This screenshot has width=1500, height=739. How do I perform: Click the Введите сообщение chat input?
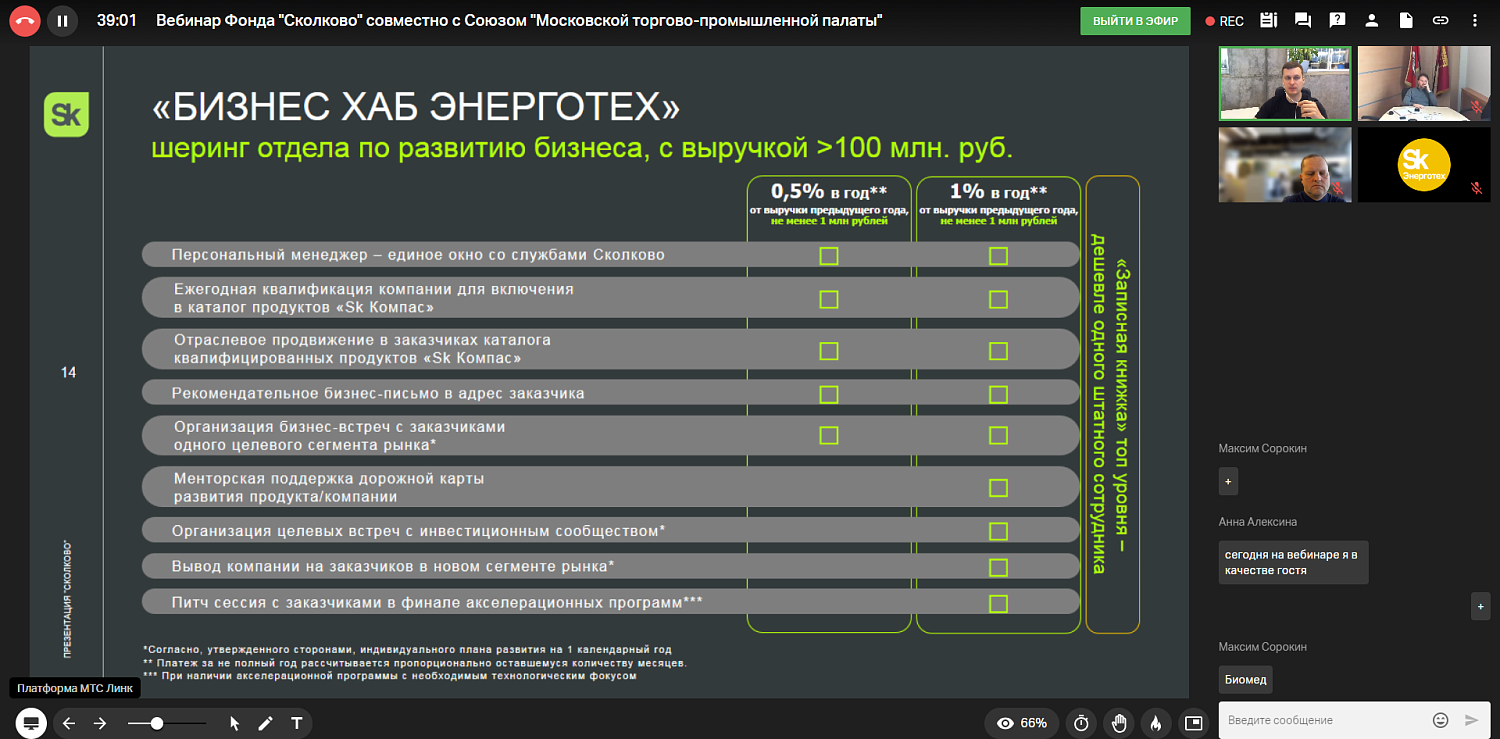coord(1322,720)
